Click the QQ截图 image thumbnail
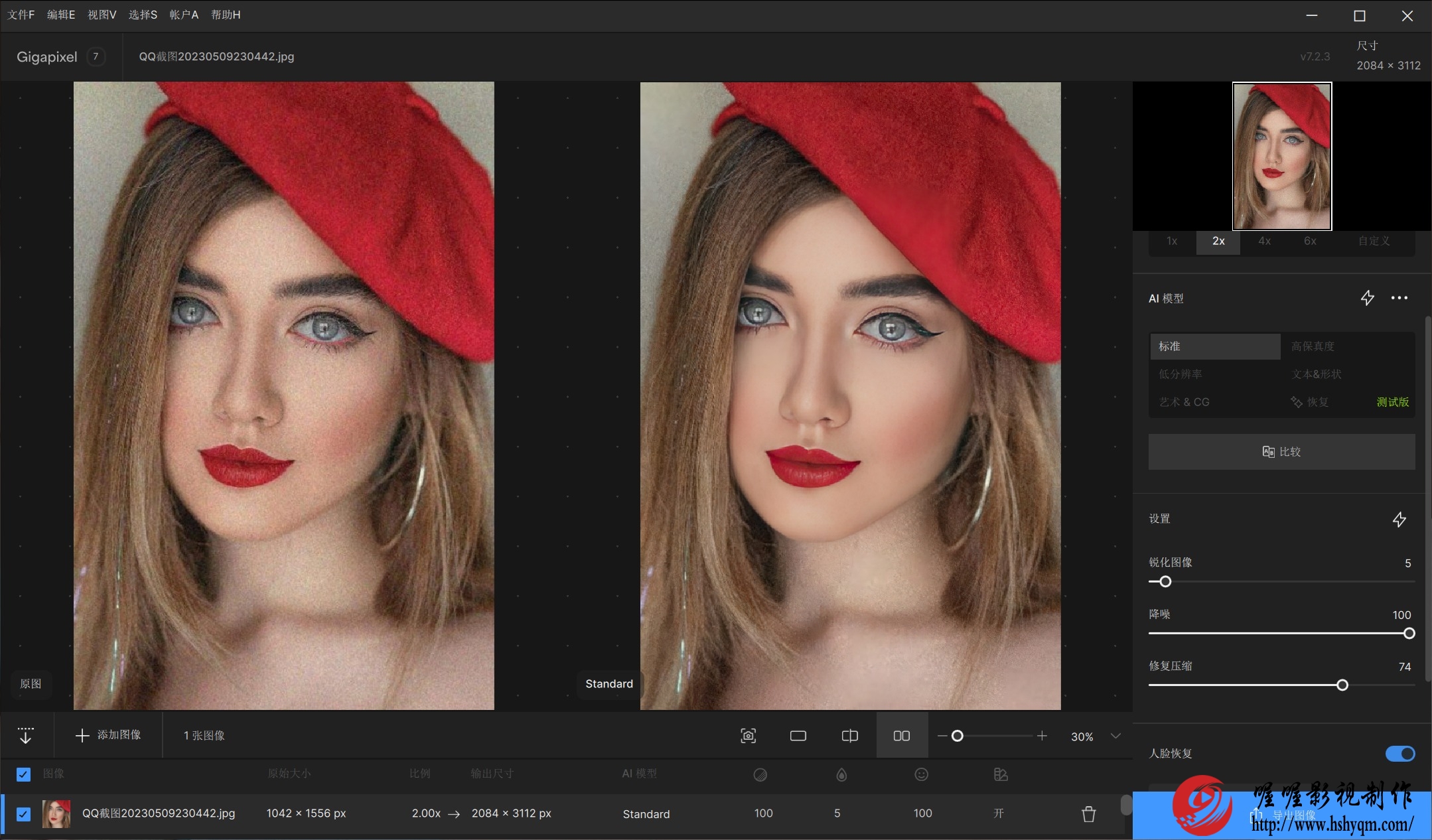The image size is (1432, 840). 57,813
